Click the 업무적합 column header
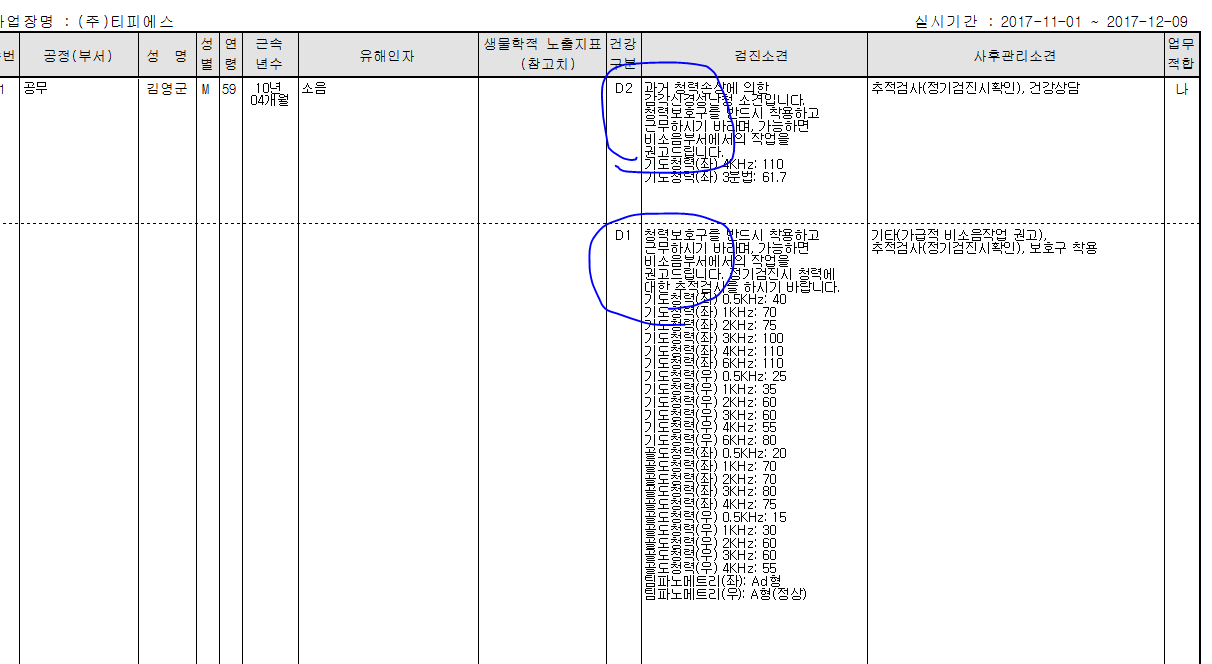 [1181, 55]
